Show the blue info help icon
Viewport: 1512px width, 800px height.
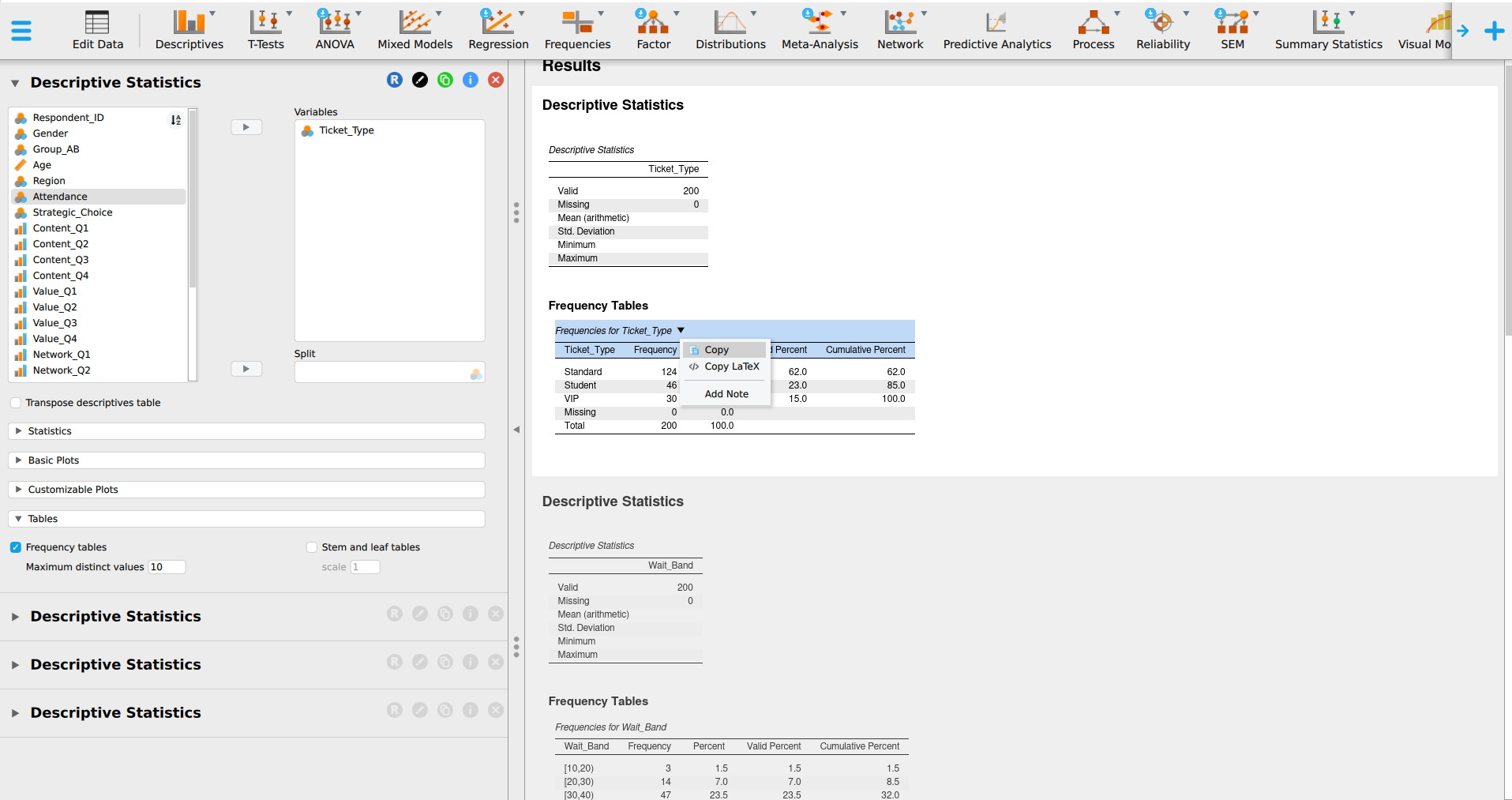click(471, 80)
